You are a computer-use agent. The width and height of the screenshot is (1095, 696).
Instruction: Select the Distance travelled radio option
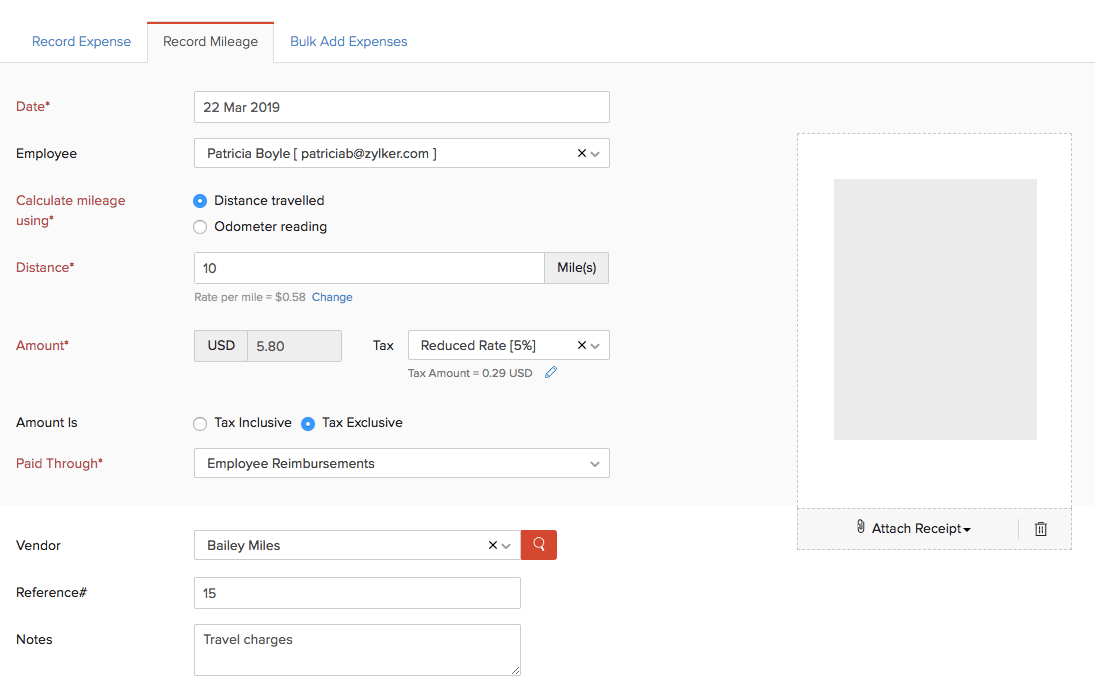coord(200,201)
